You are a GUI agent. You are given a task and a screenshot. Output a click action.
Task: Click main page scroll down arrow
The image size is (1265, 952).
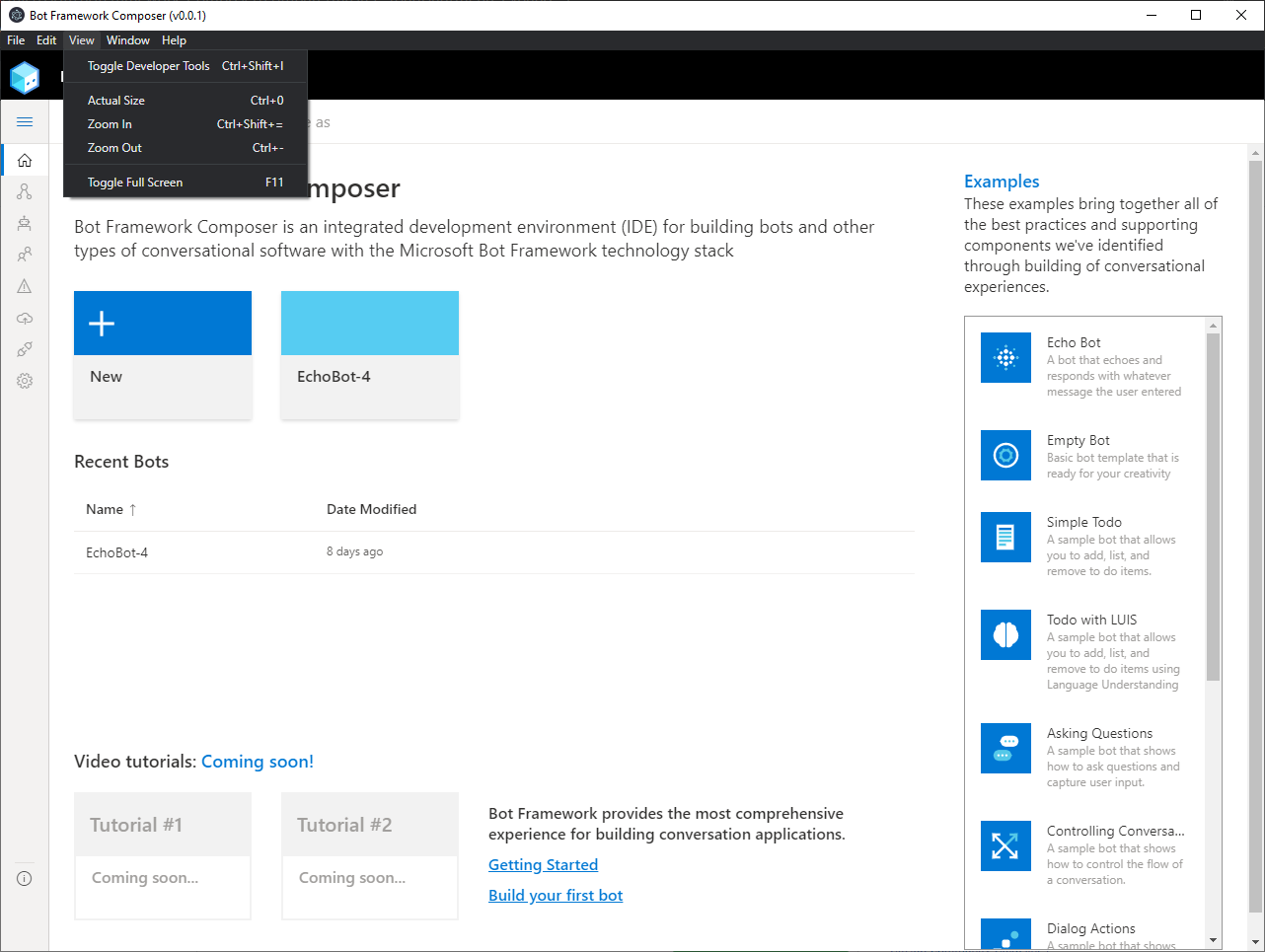[1255, 943]
